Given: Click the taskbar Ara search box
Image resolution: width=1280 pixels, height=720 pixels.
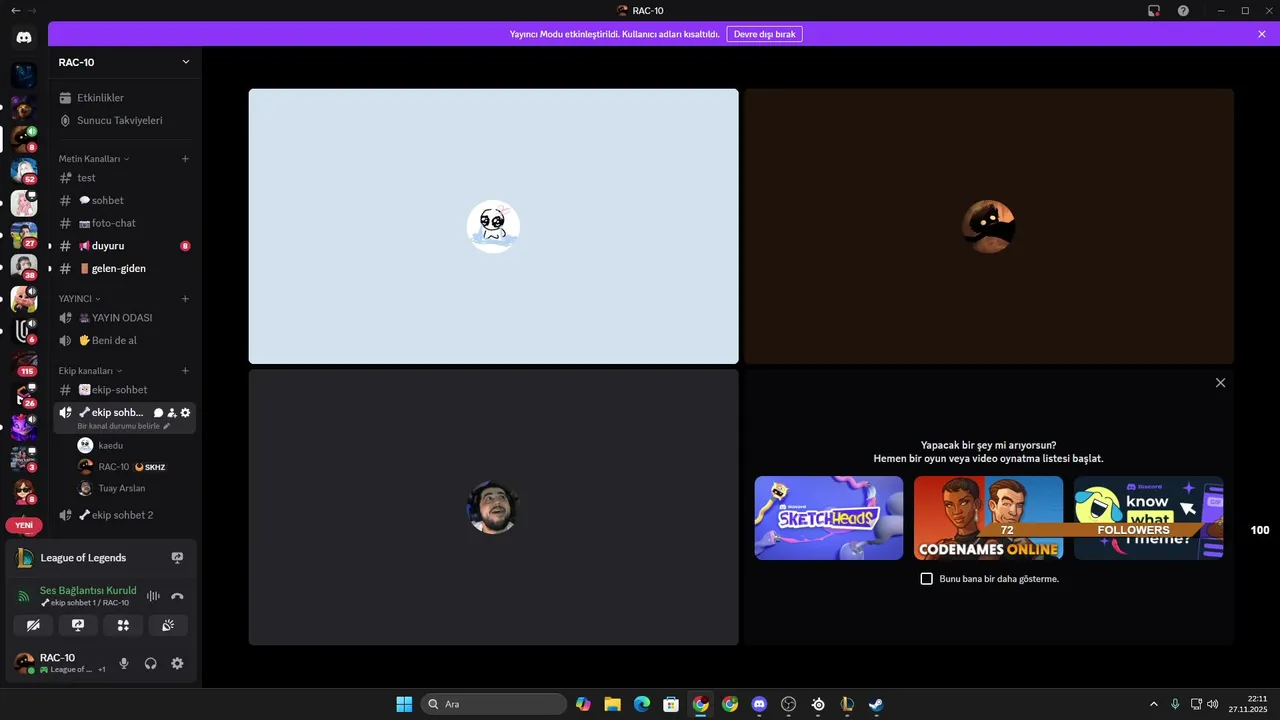Looking at the screenshot, I should click(x=494, y=704).
